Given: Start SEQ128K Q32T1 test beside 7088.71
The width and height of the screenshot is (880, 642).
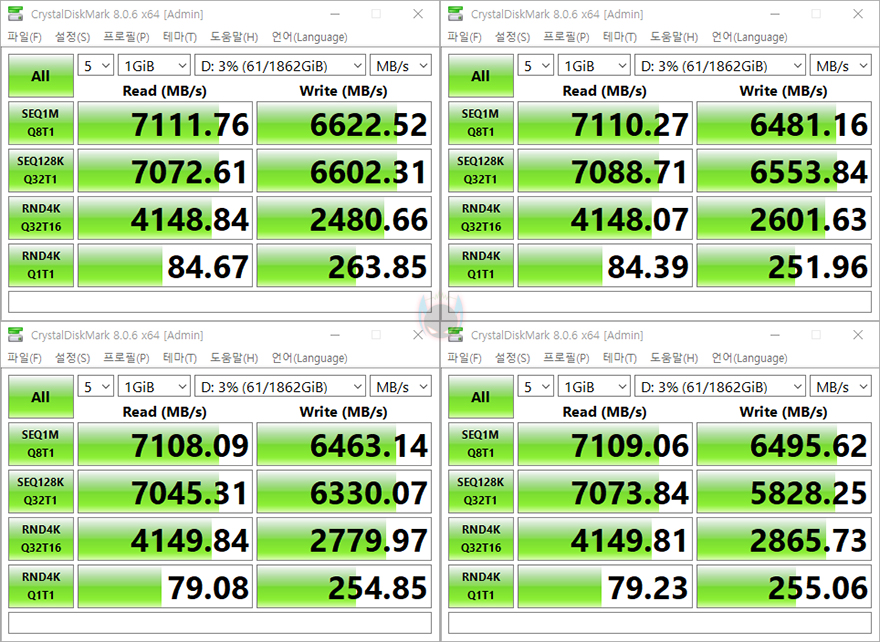Looking at the screenshot, I should pyautogui.click(x=481, y=170).
